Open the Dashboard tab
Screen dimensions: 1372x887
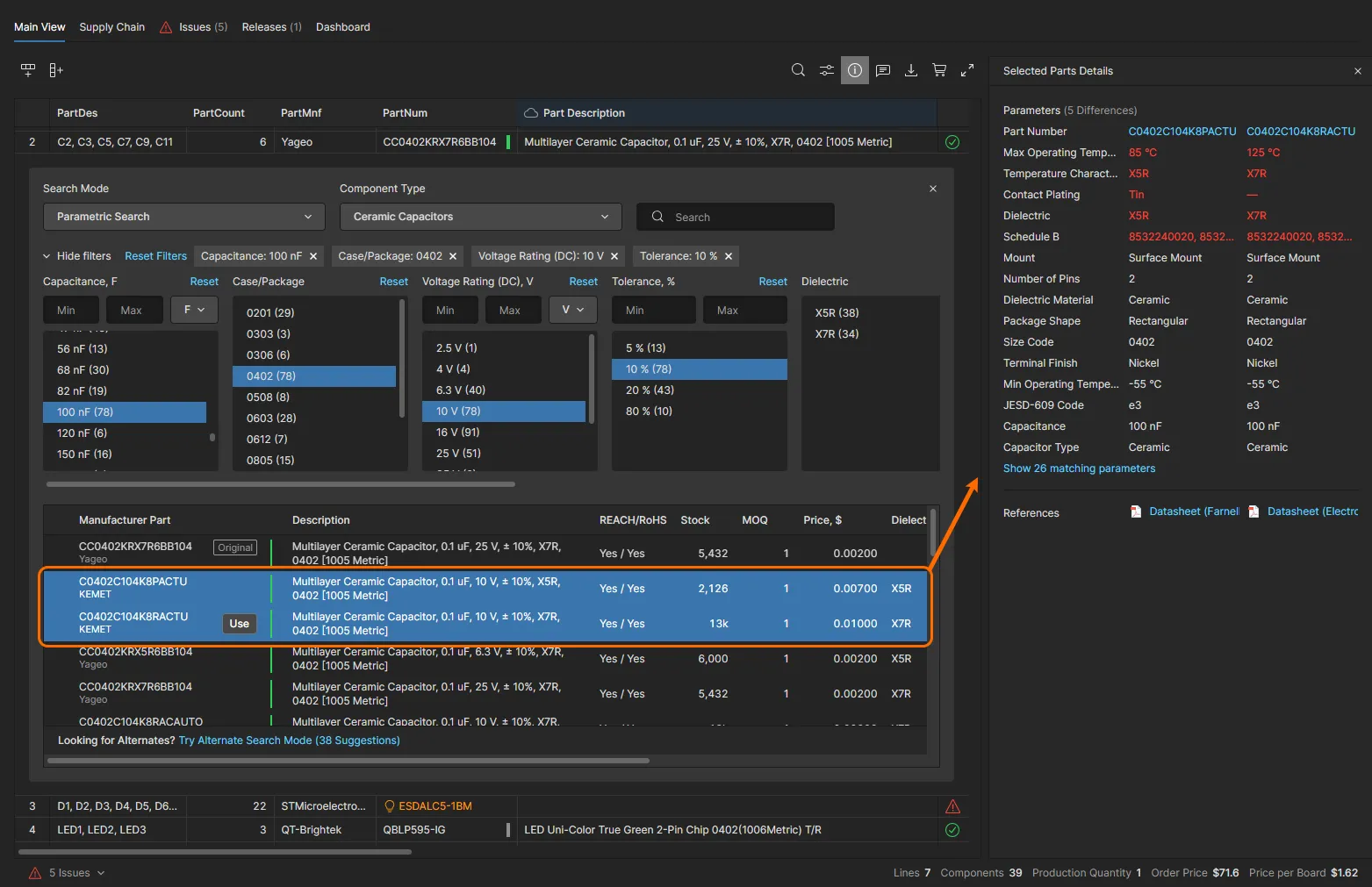342,27
